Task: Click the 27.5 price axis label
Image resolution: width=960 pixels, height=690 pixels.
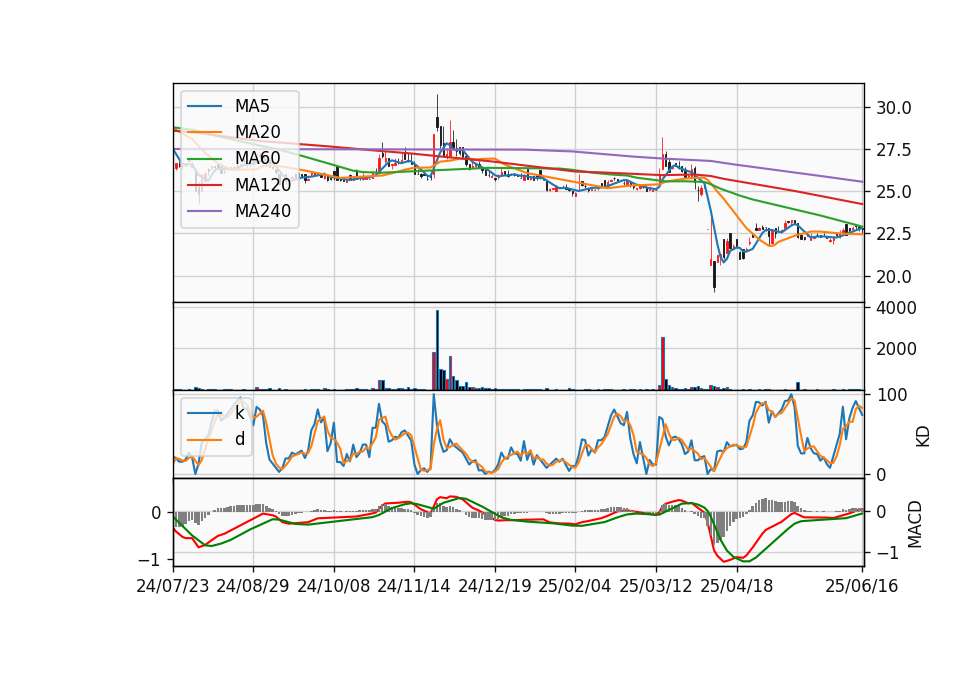Action: pyautogui.click(x=894, y=151)
